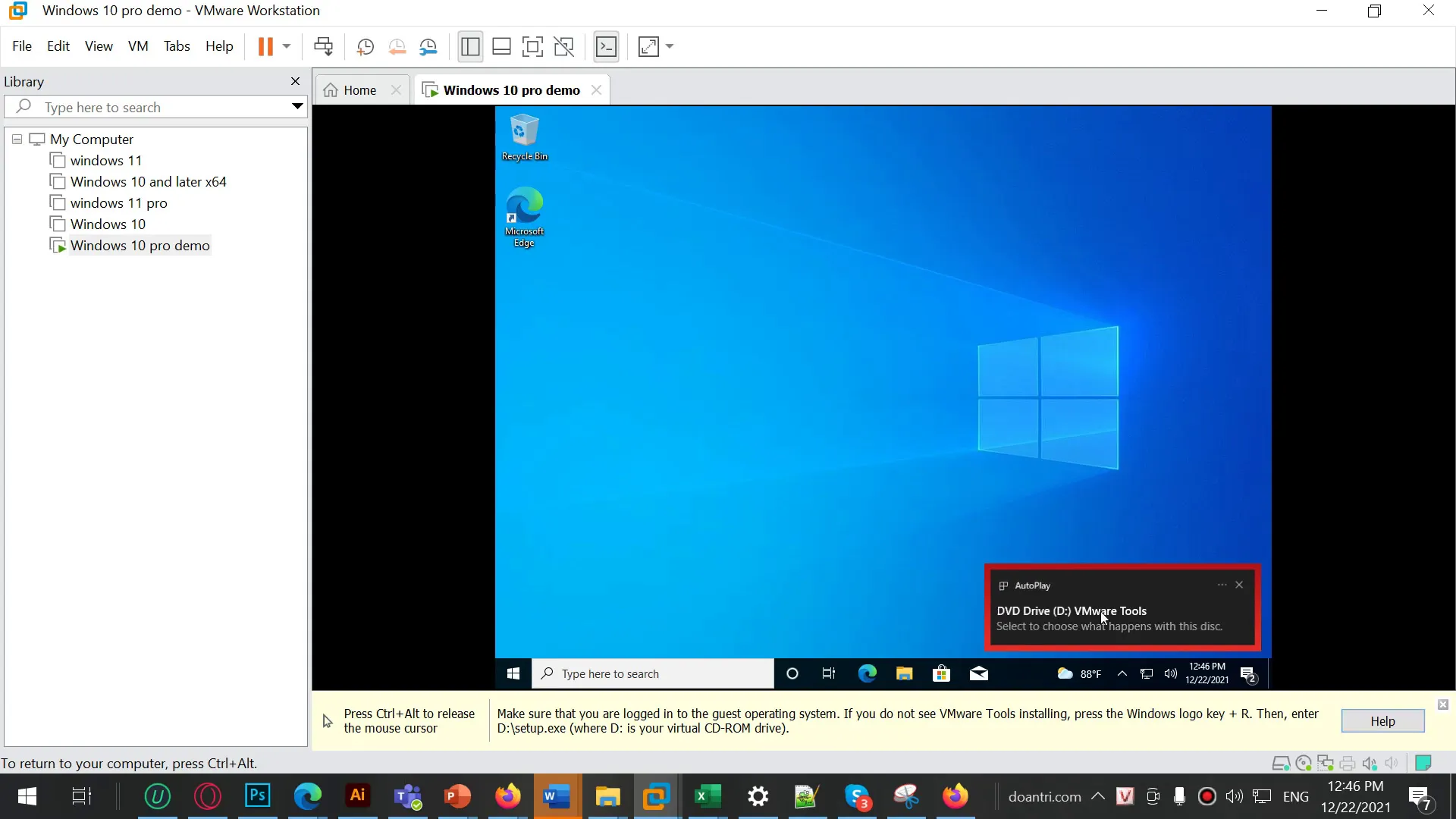The width and height of the screenshot is (1456, 819).
Task: Toggle the Library panel visibility
Action: coord(470,46)
